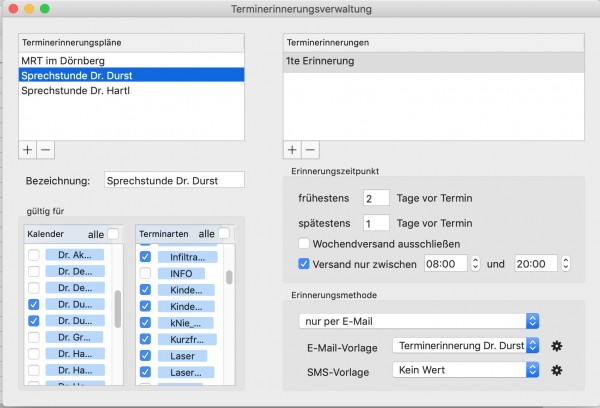Check the INFO Terminart checkbox
600x408 pixels.
pyautogui.click(x=145, y=273)
